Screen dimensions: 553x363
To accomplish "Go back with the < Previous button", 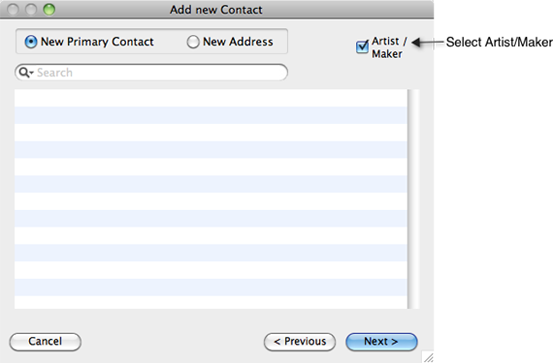I will coord(300,341).
